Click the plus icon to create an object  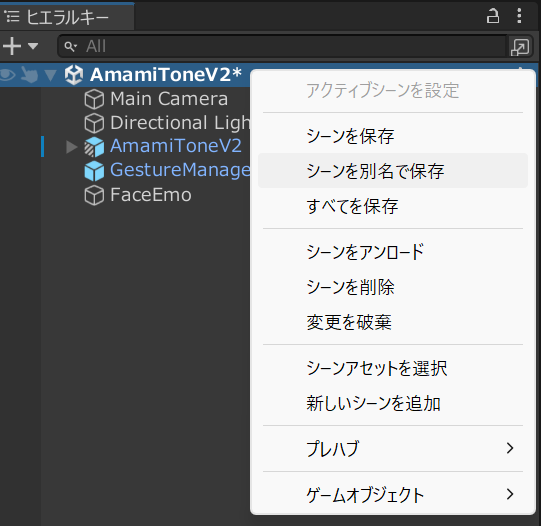click(12, 46)
